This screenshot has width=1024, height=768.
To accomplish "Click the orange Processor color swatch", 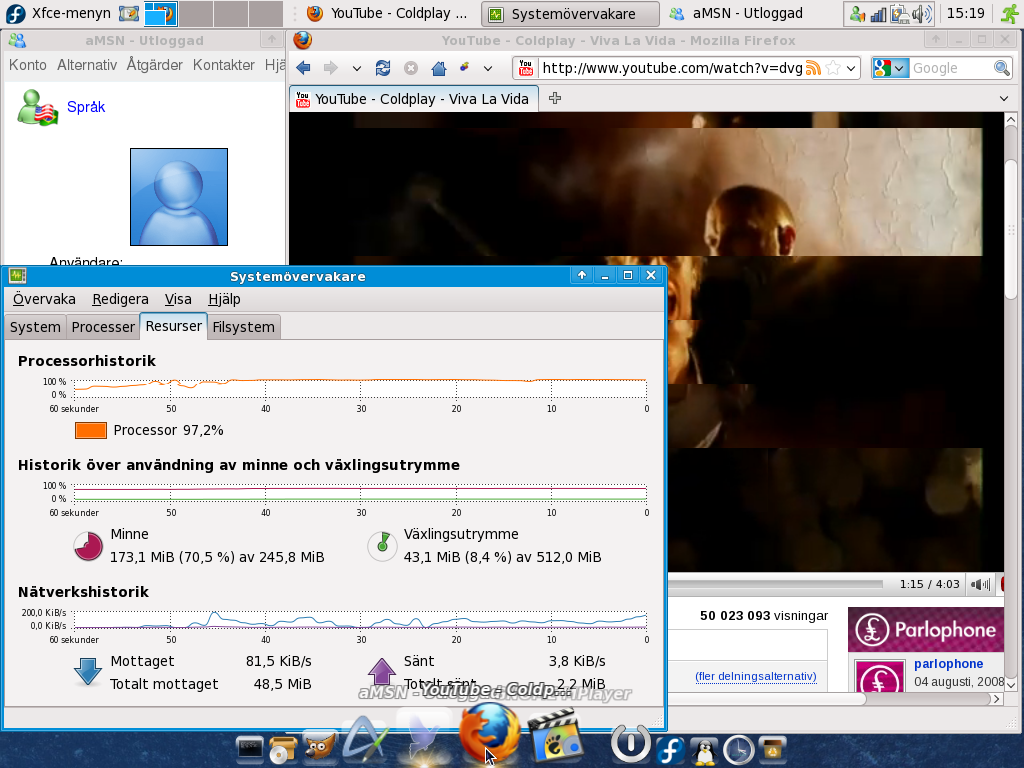I will pyautogui.click(x=91, y=430).
